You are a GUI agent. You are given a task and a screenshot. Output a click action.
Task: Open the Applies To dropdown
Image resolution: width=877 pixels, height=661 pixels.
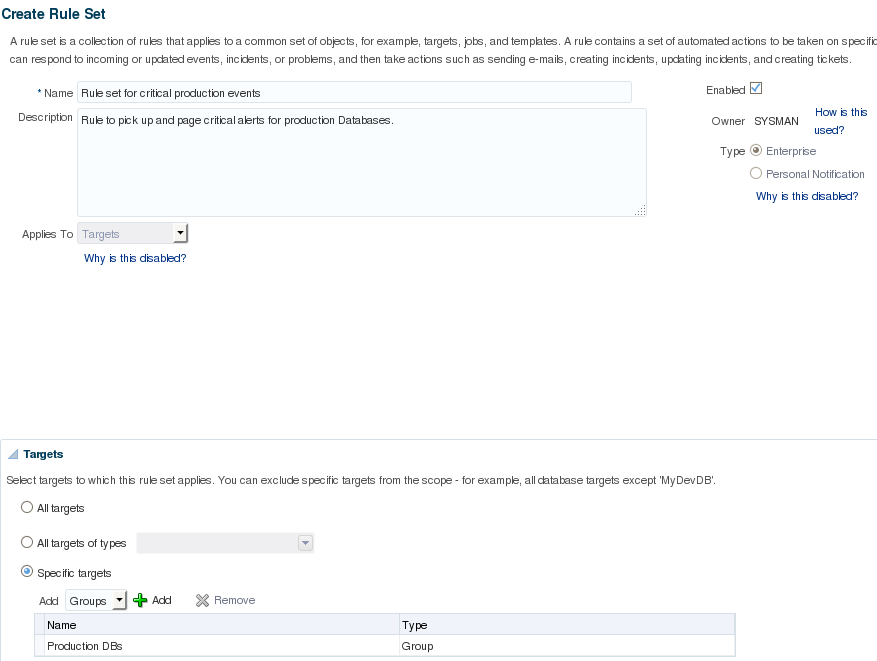point(180,234)
